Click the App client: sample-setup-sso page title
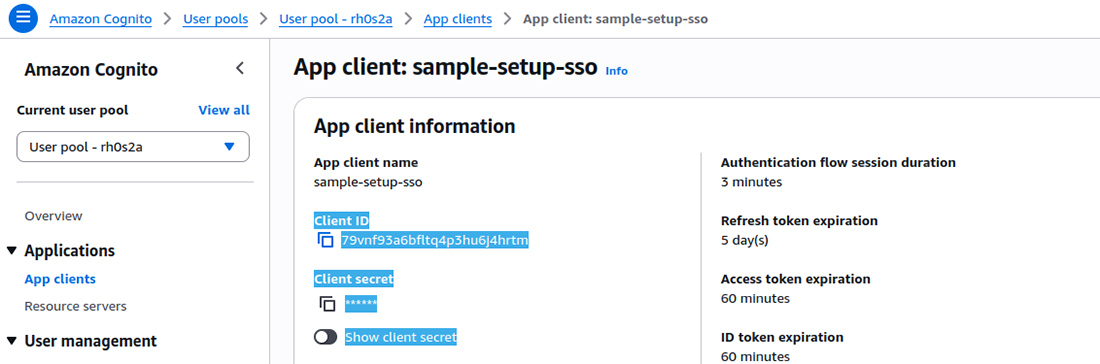The image size is (1100, 364). pyautogui.click(x=445, y=67)
